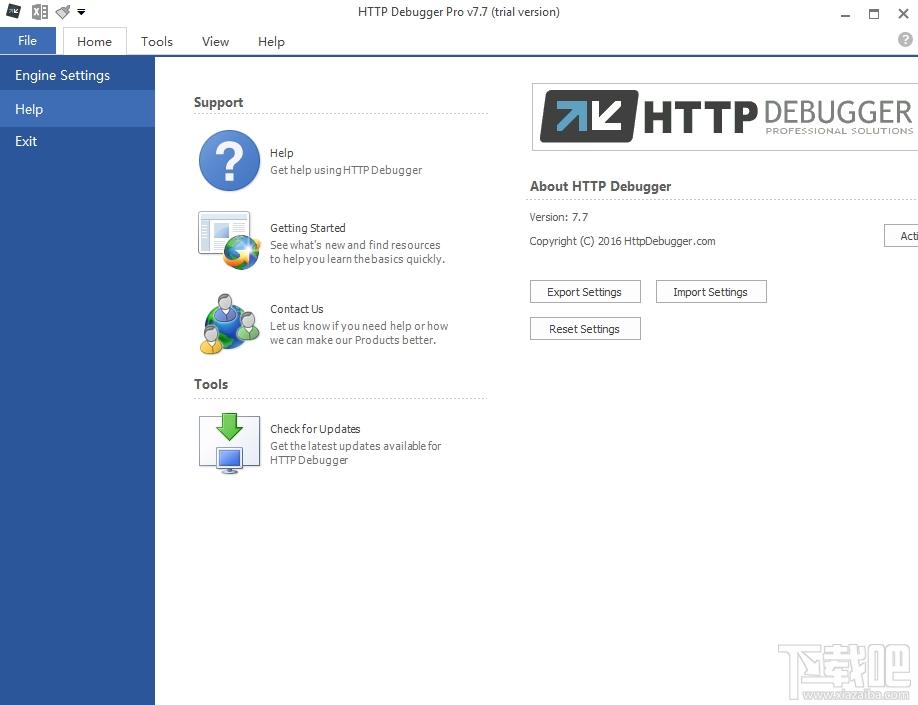The image size is (918, 705).
Task: Click the HTTP Debugger logo banner
Action: (x=725, y=117)
